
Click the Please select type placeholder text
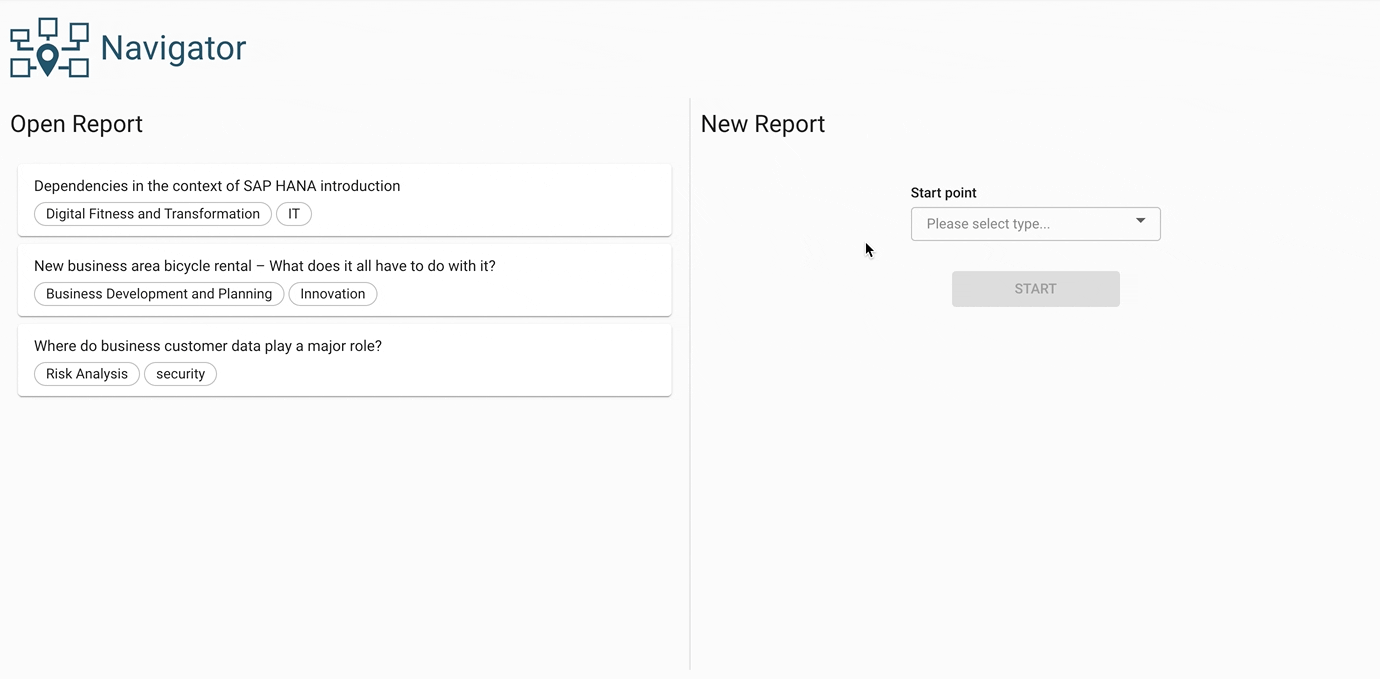coord(988,224)
